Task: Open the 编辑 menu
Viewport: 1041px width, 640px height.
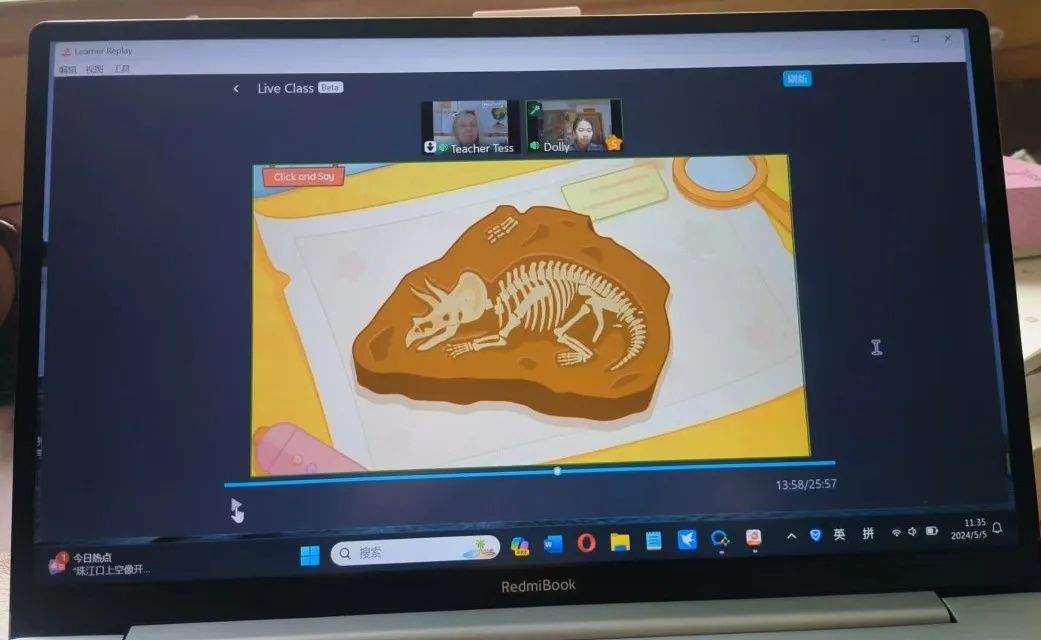Action: point(67,70)
